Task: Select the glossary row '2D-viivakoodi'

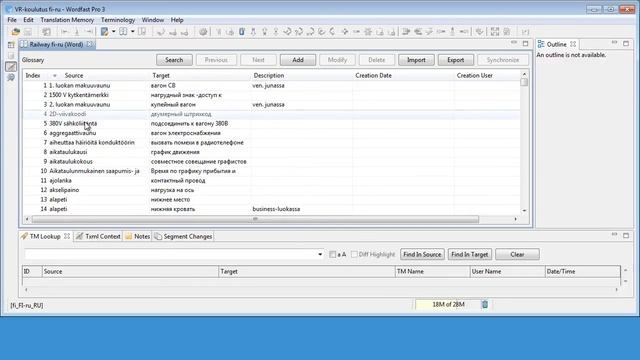Action: (x=271, y=114)
